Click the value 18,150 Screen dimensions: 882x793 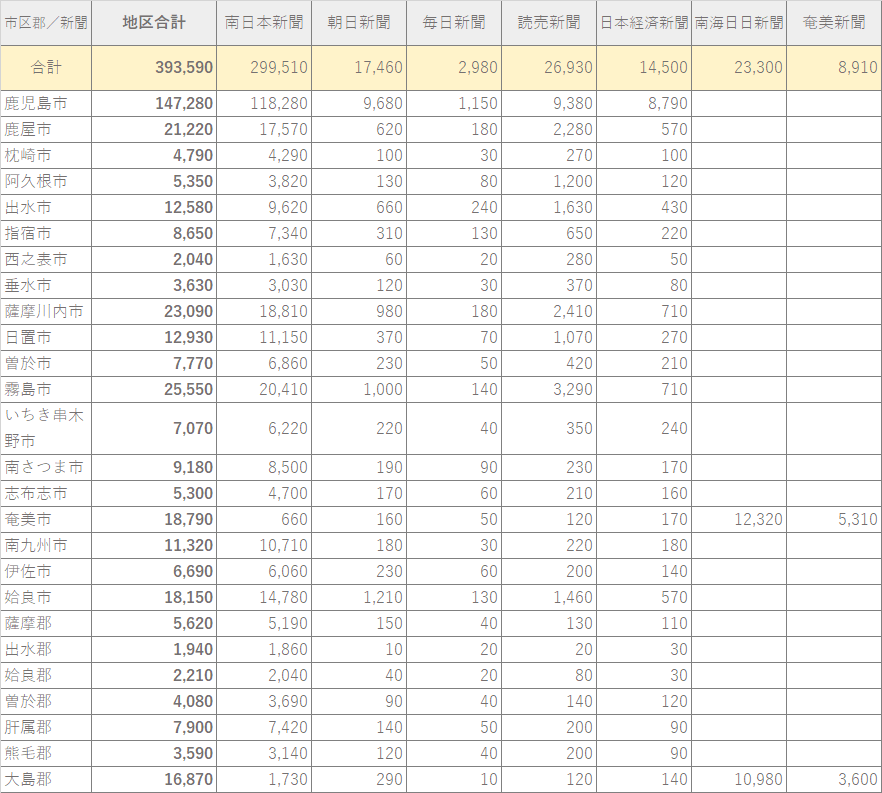tap(189, 597)
